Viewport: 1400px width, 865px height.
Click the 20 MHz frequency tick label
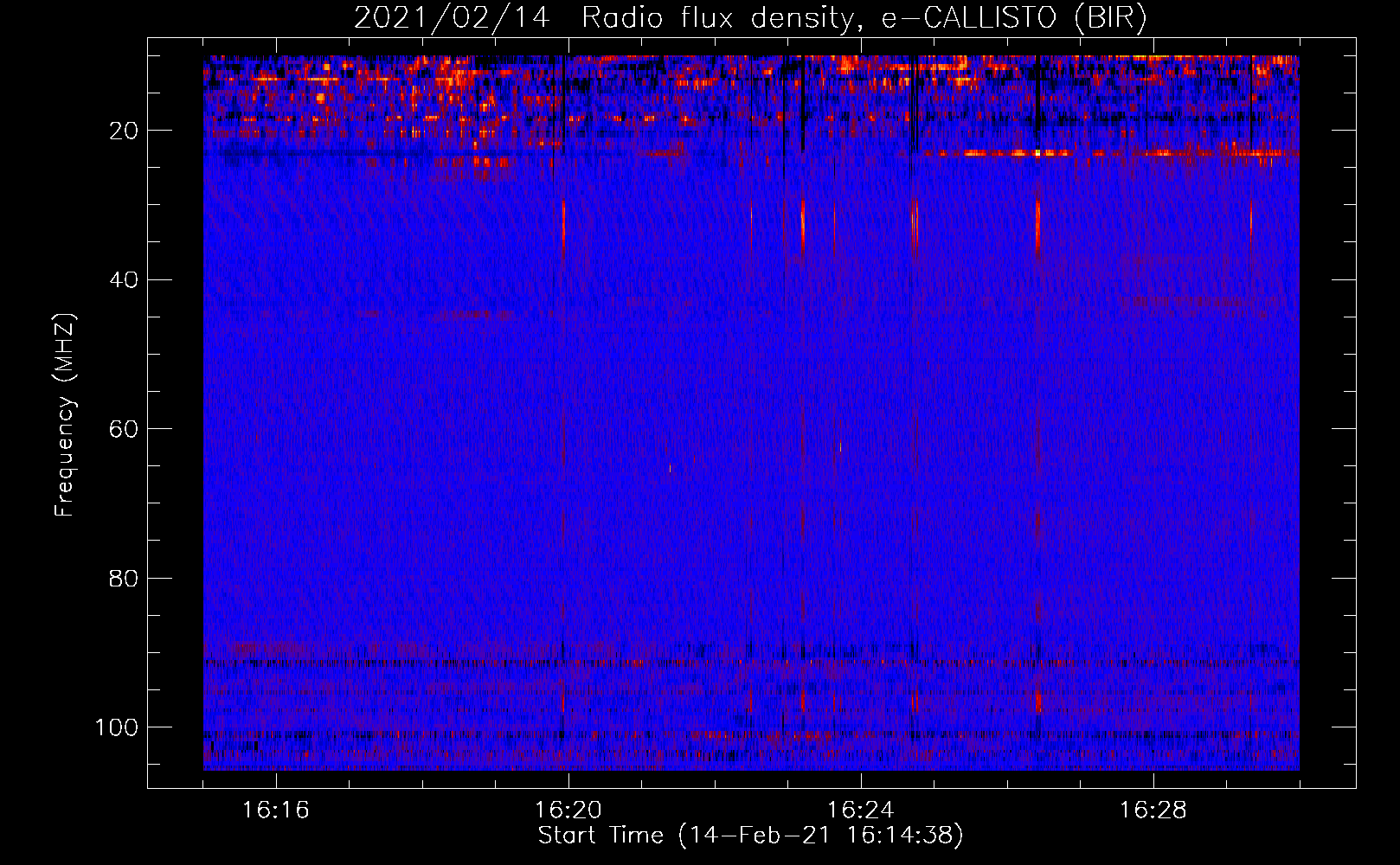(124, 131)
